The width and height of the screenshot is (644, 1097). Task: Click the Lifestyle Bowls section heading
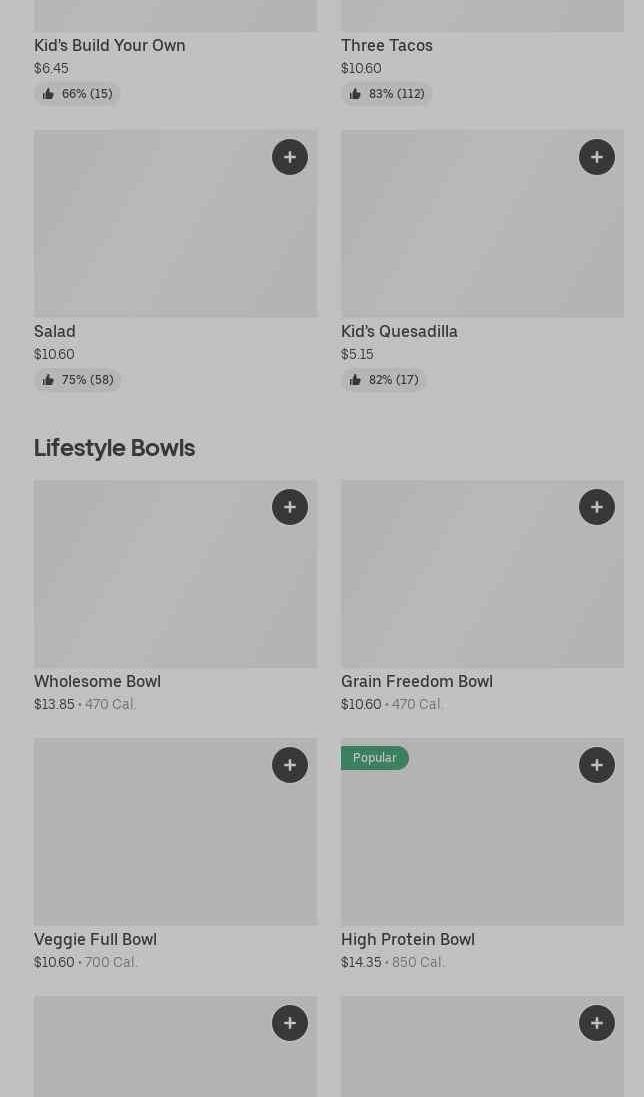pos(114,447)
